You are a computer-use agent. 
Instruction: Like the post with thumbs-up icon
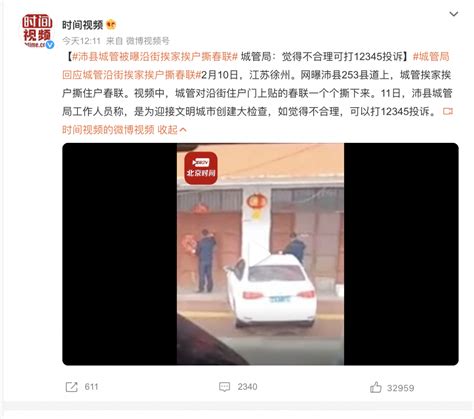click(x=375, y=387)
